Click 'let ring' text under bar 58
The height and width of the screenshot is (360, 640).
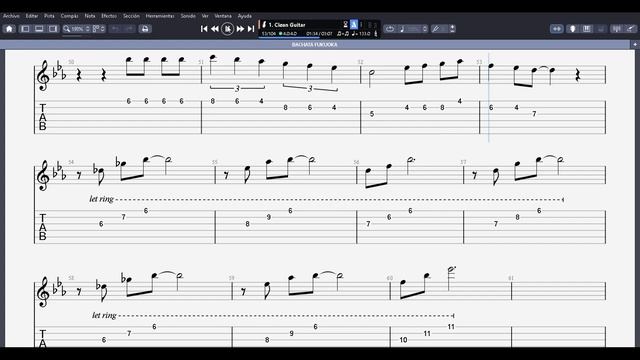click(104, 315)
